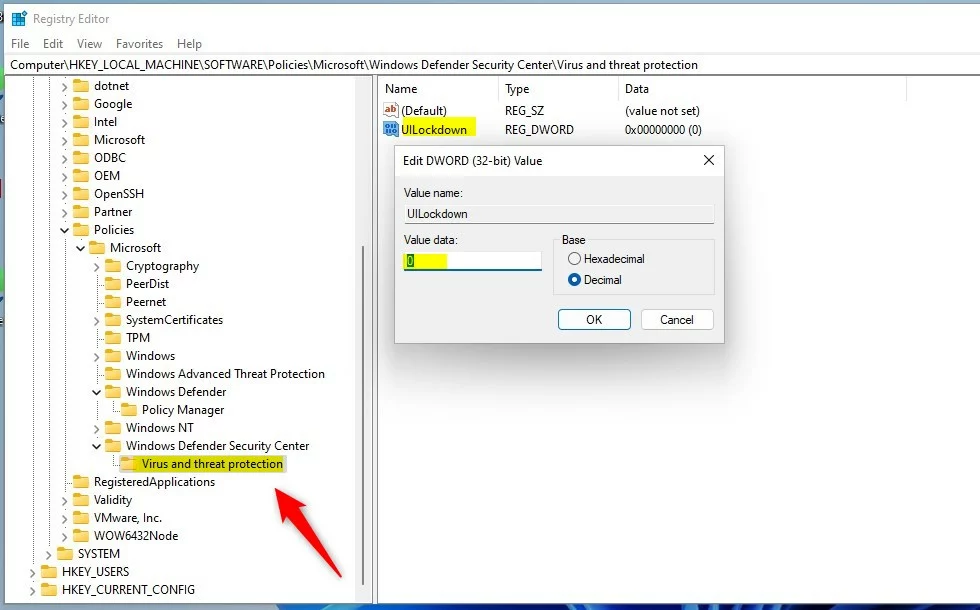Confirm the DWORD edit with OK
Viewport: 980px width, 610px height.
pyautogui.click(x=594, y=319)
